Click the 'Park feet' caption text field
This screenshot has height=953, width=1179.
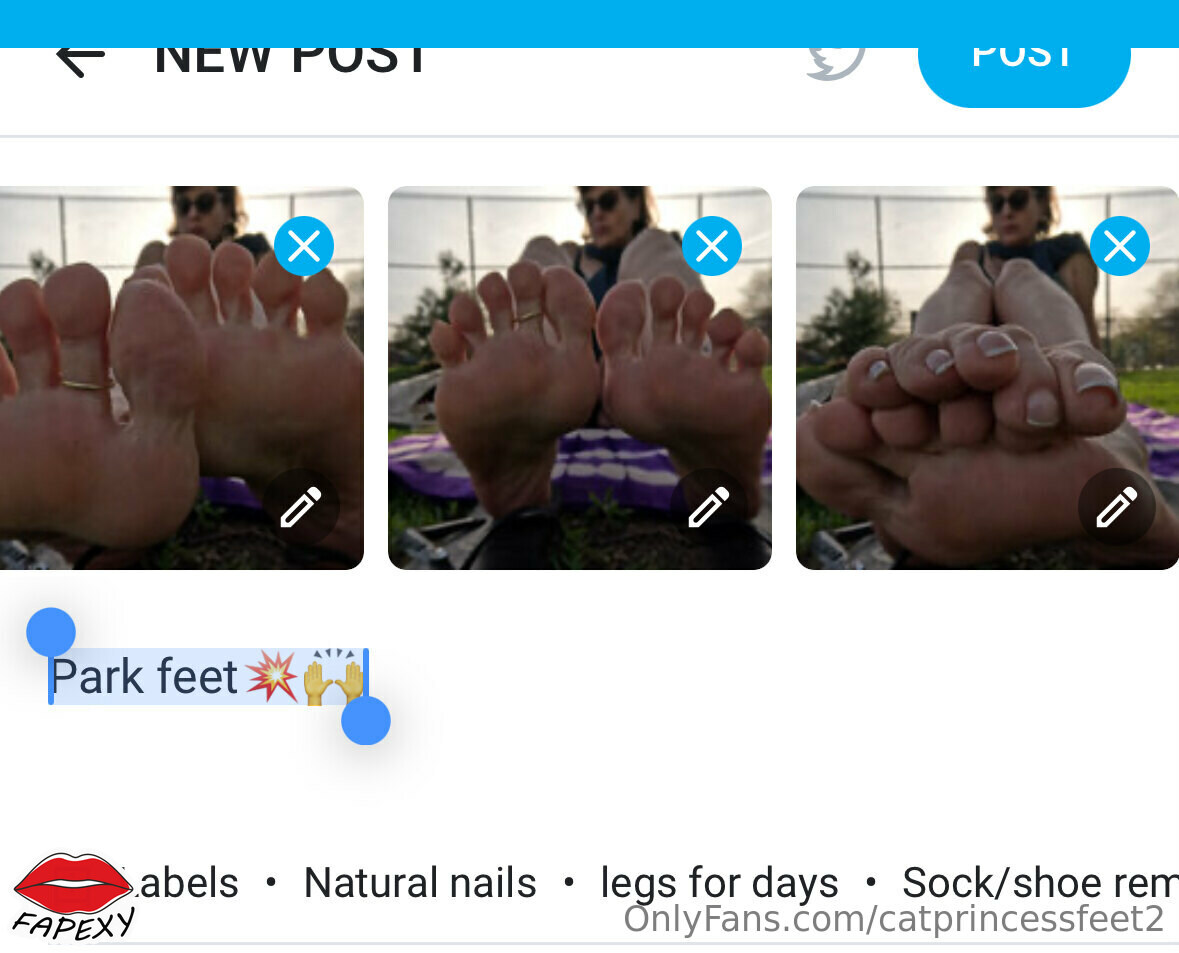coord(208,676)
